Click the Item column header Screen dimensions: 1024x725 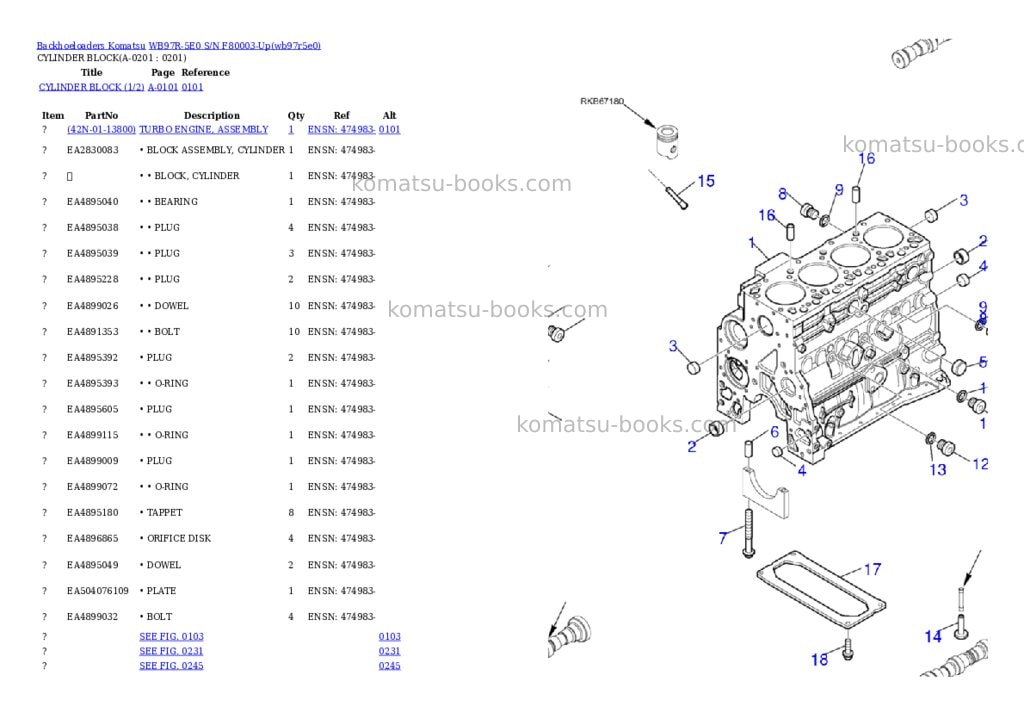[53, 116]
